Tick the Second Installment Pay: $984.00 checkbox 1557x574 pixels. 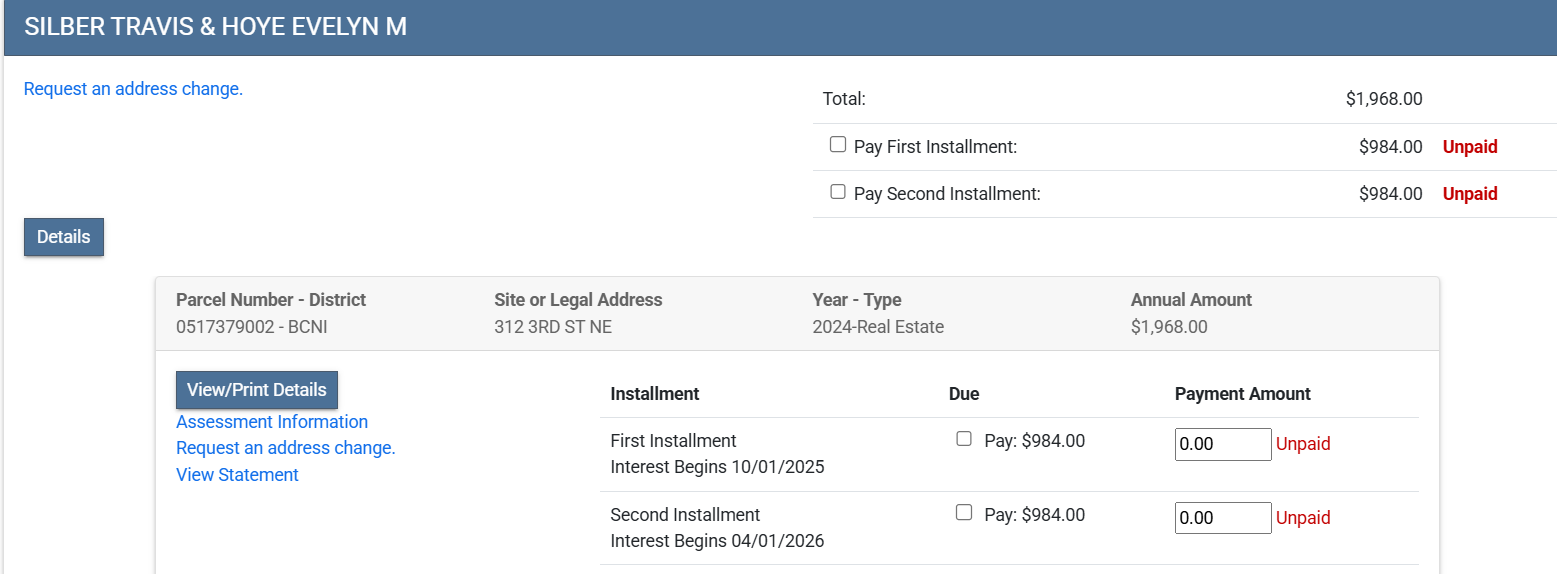point(964,513)
